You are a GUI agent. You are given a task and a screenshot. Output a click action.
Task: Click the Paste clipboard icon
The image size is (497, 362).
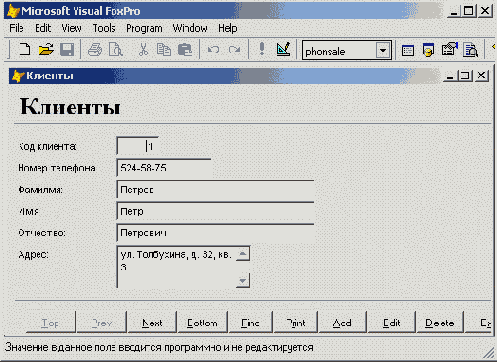(184, 50)
